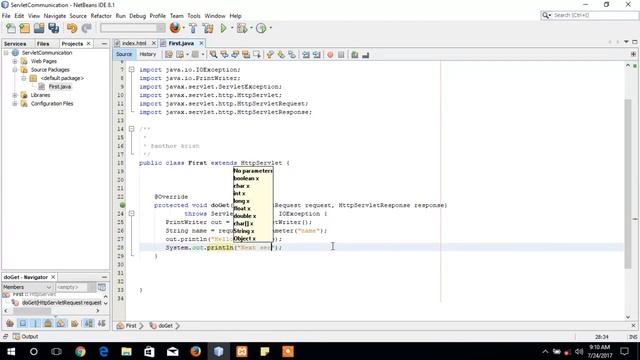Toggle Show Inherited Members in Navigator

point(10,323)
